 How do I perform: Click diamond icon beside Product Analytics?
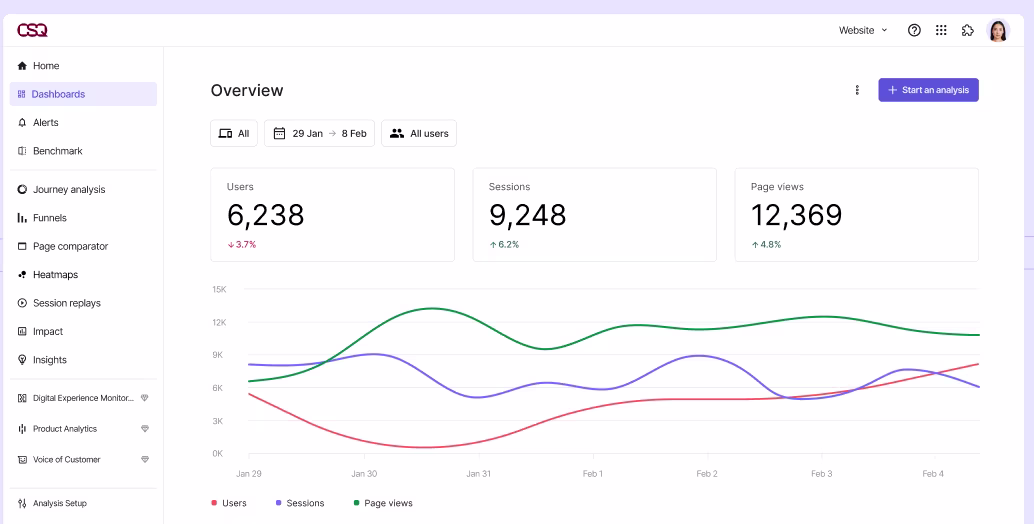pyautogui.click(x=145, y=429)
